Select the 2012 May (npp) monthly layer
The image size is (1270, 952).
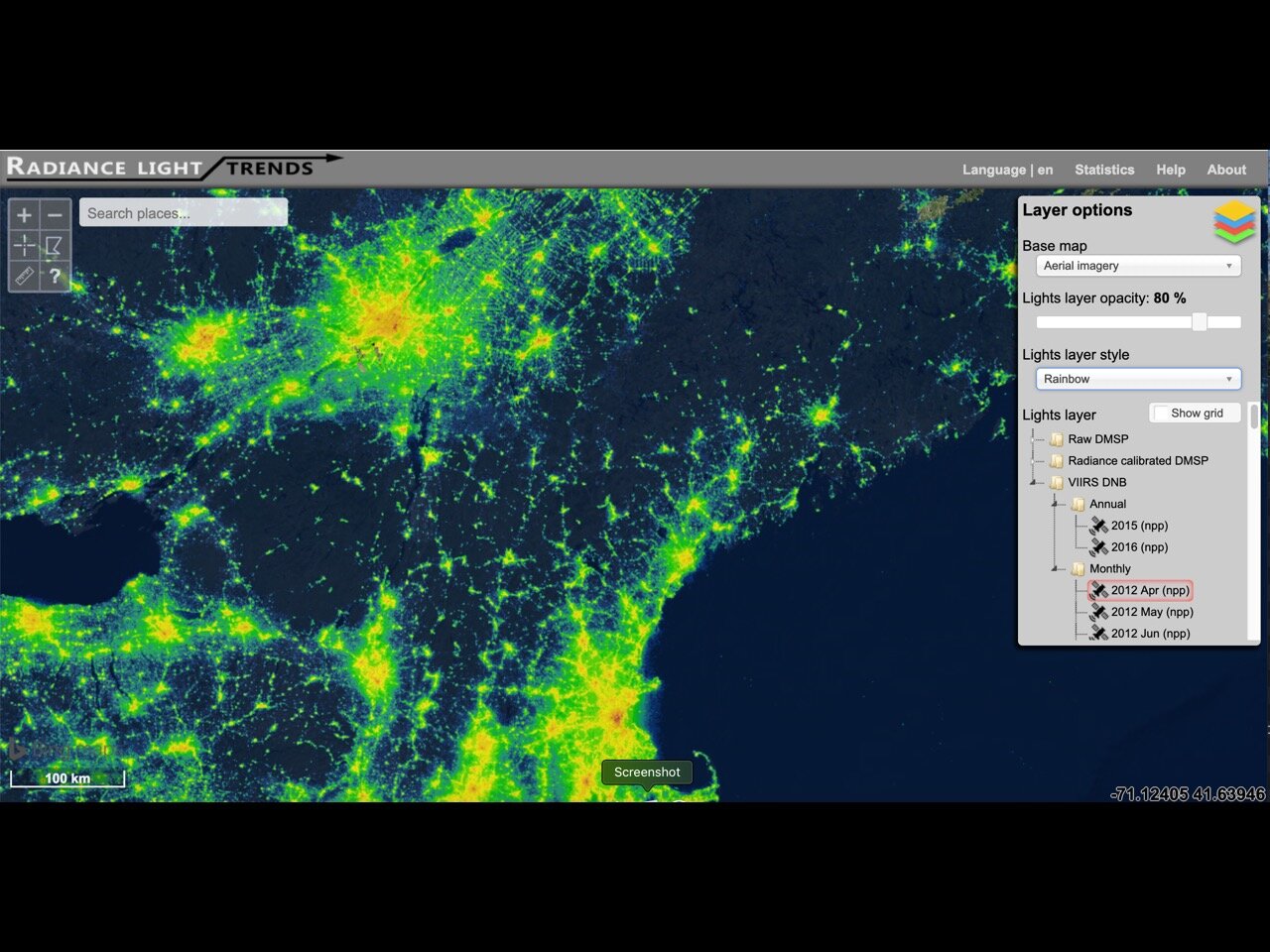(1152, 612)
